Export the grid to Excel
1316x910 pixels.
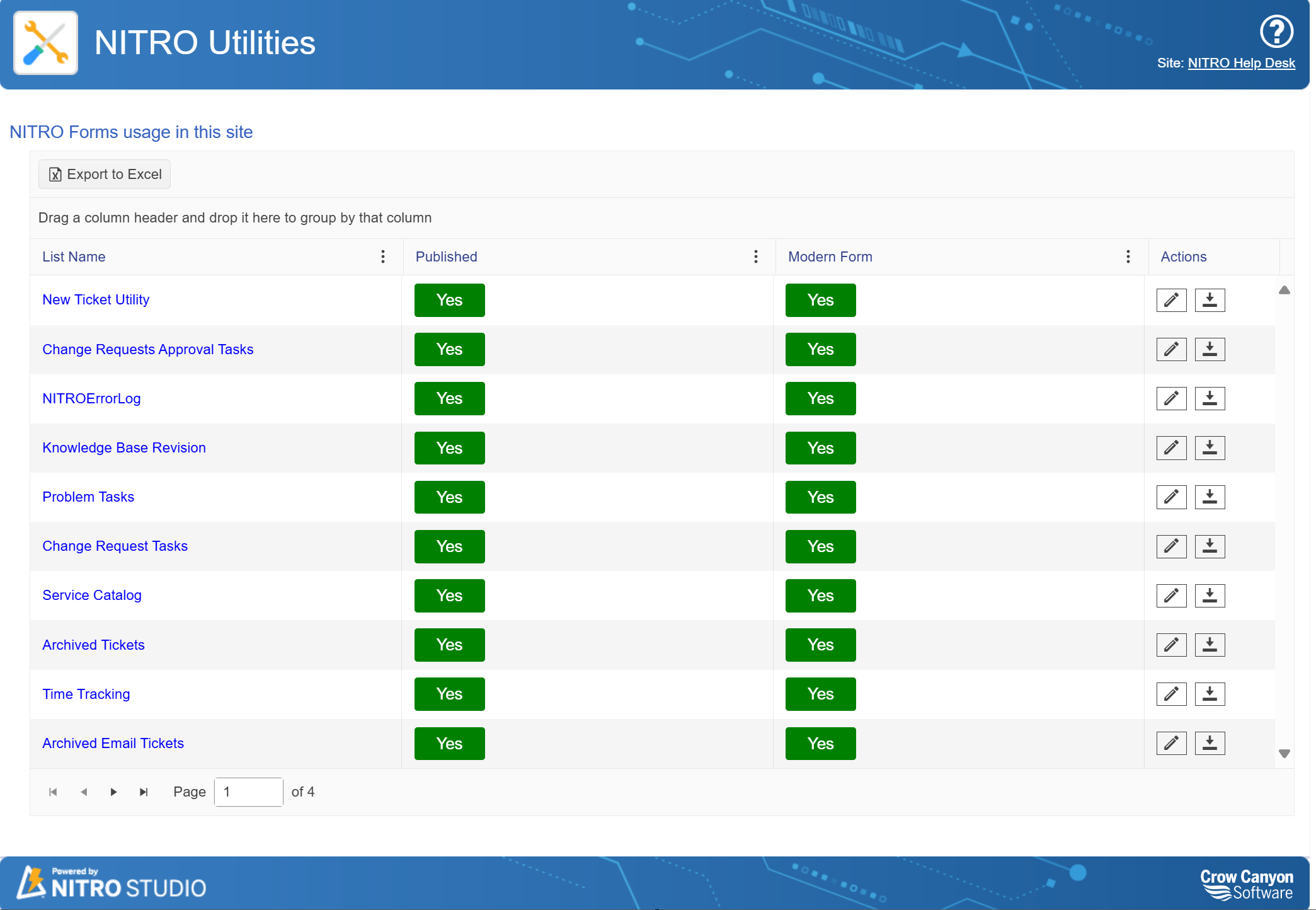pos(105,175)
